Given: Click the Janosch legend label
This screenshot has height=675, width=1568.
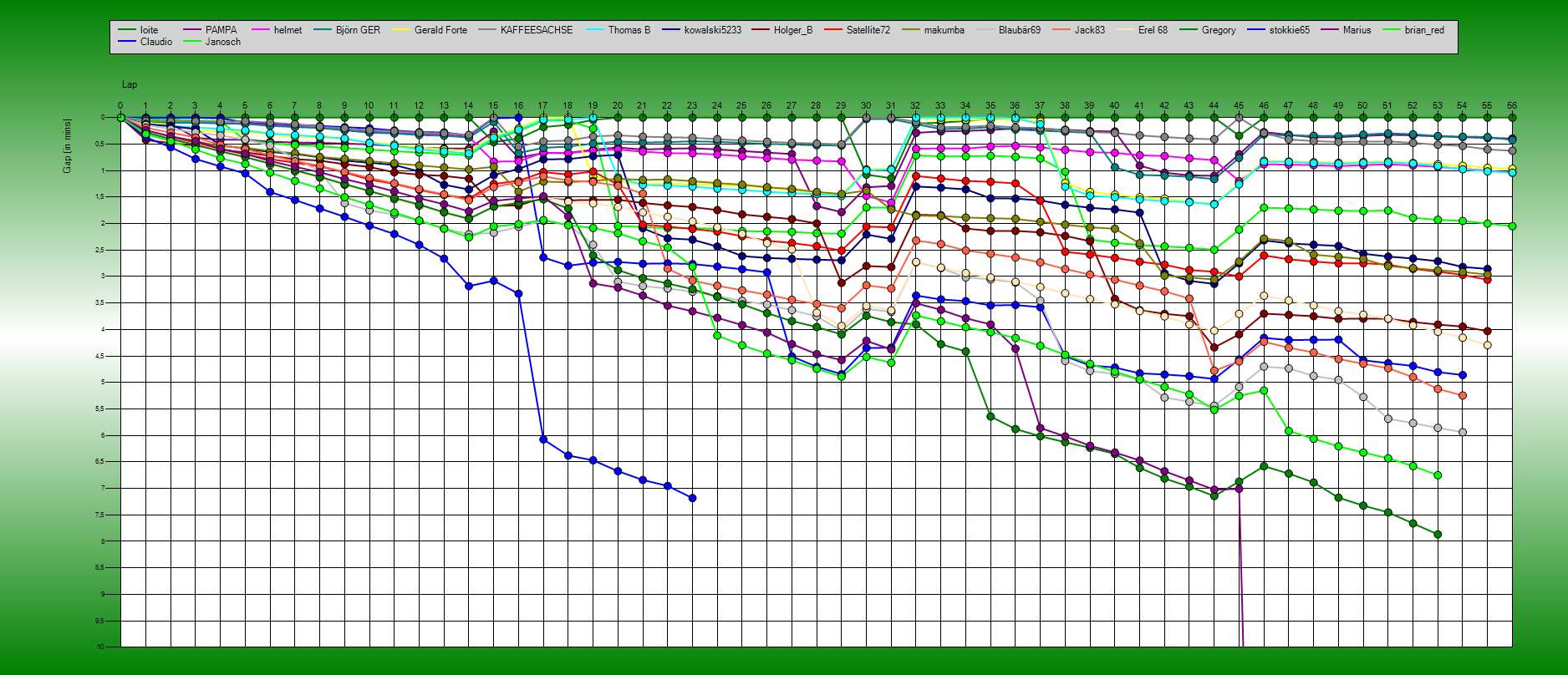Looking at the screenshot, I should tap(222, 42).
